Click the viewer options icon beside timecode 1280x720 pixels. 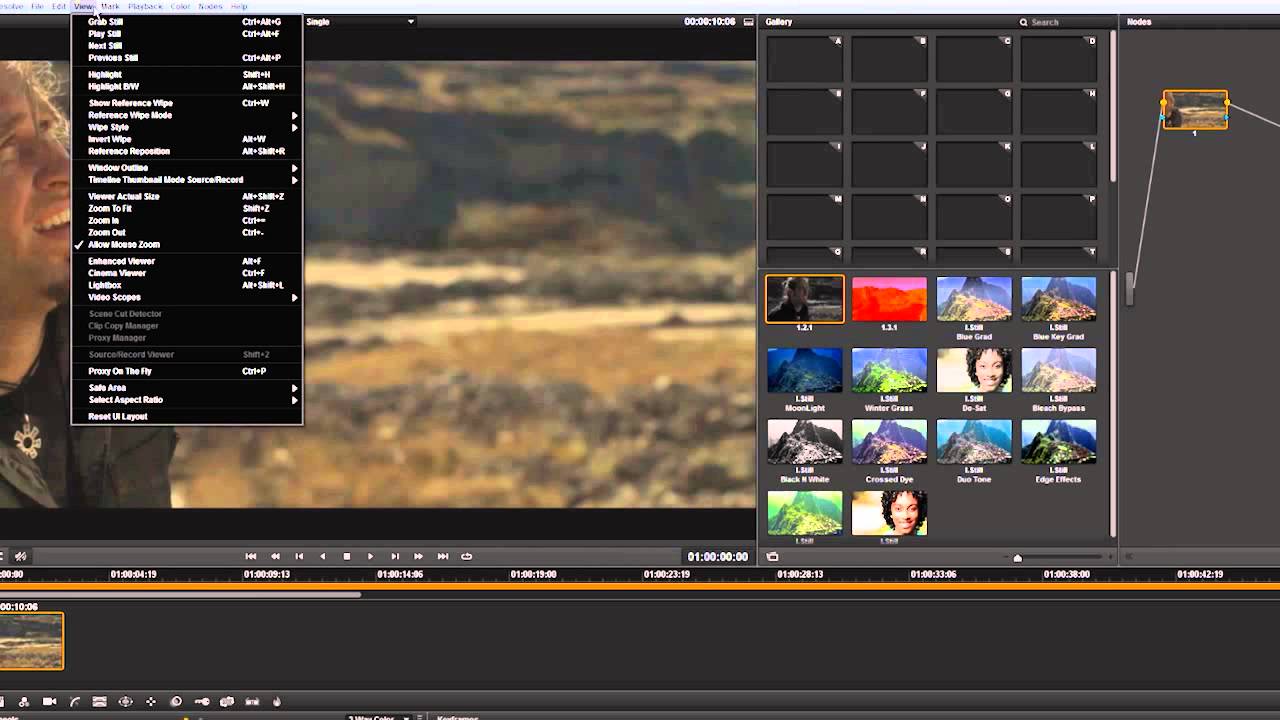(748, 22)
